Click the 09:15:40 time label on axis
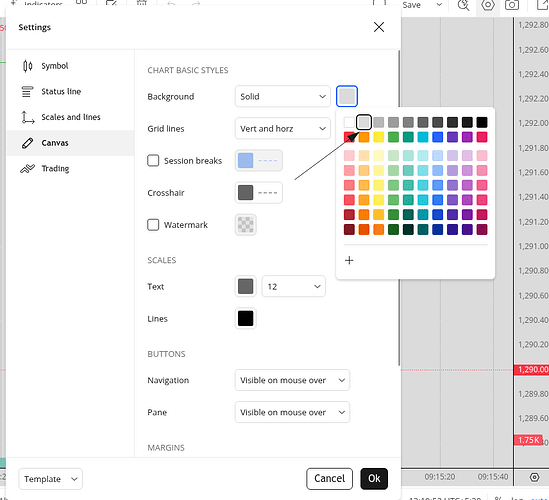Viewport: 549px width, 500px height. (x=493, y=477)
